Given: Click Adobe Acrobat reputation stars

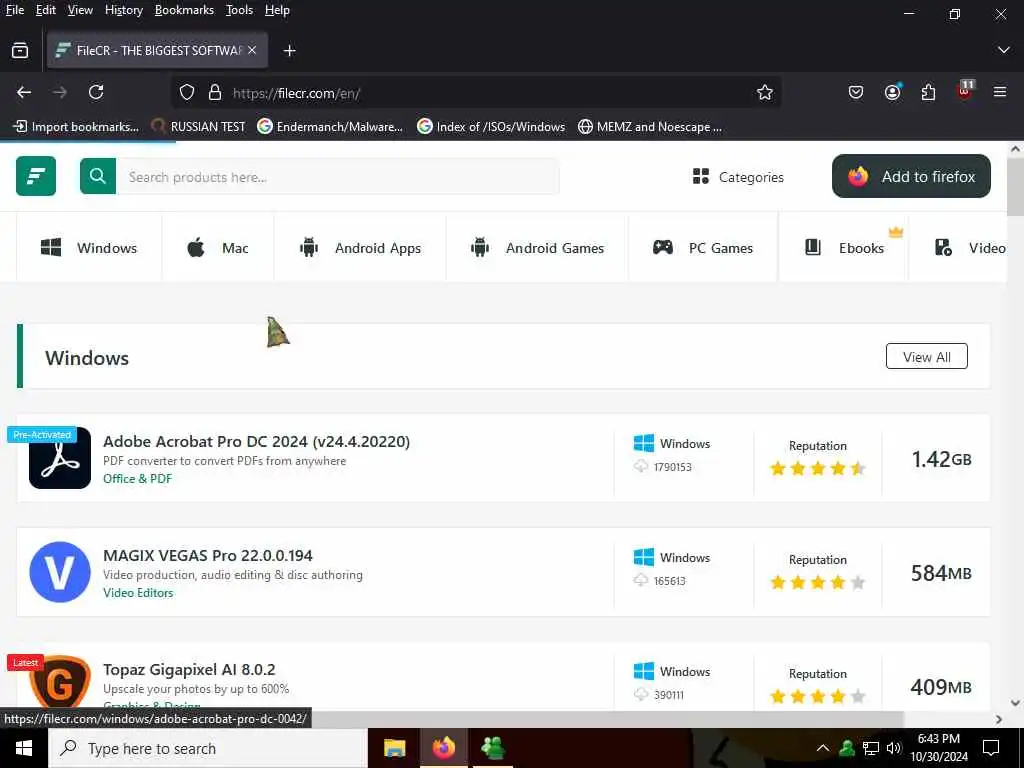Looking at the screenshot, I should point(818,468).
